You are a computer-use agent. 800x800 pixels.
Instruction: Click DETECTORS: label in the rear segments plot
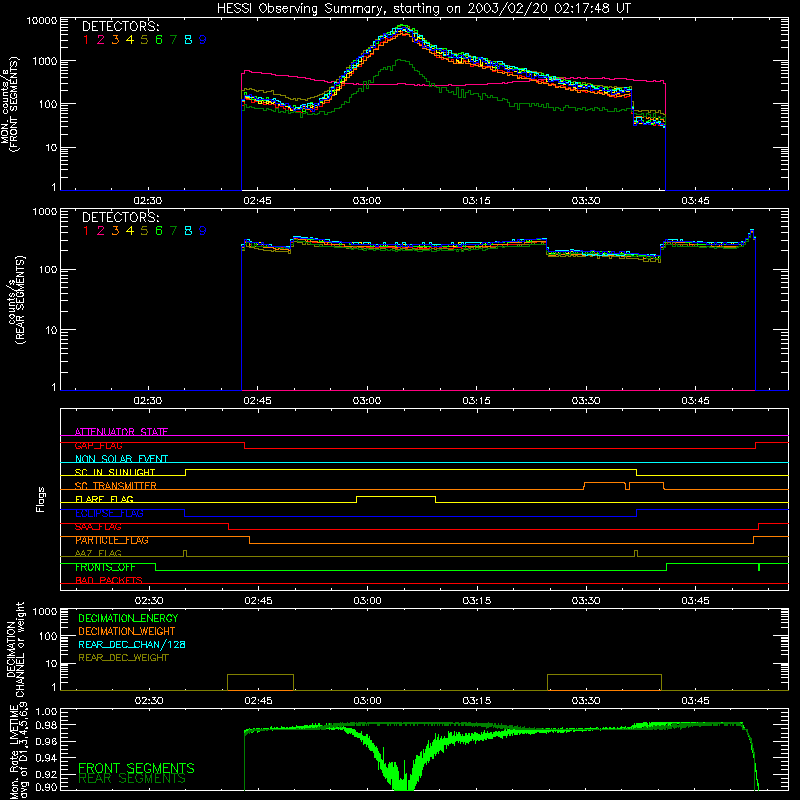click(120, 217)
